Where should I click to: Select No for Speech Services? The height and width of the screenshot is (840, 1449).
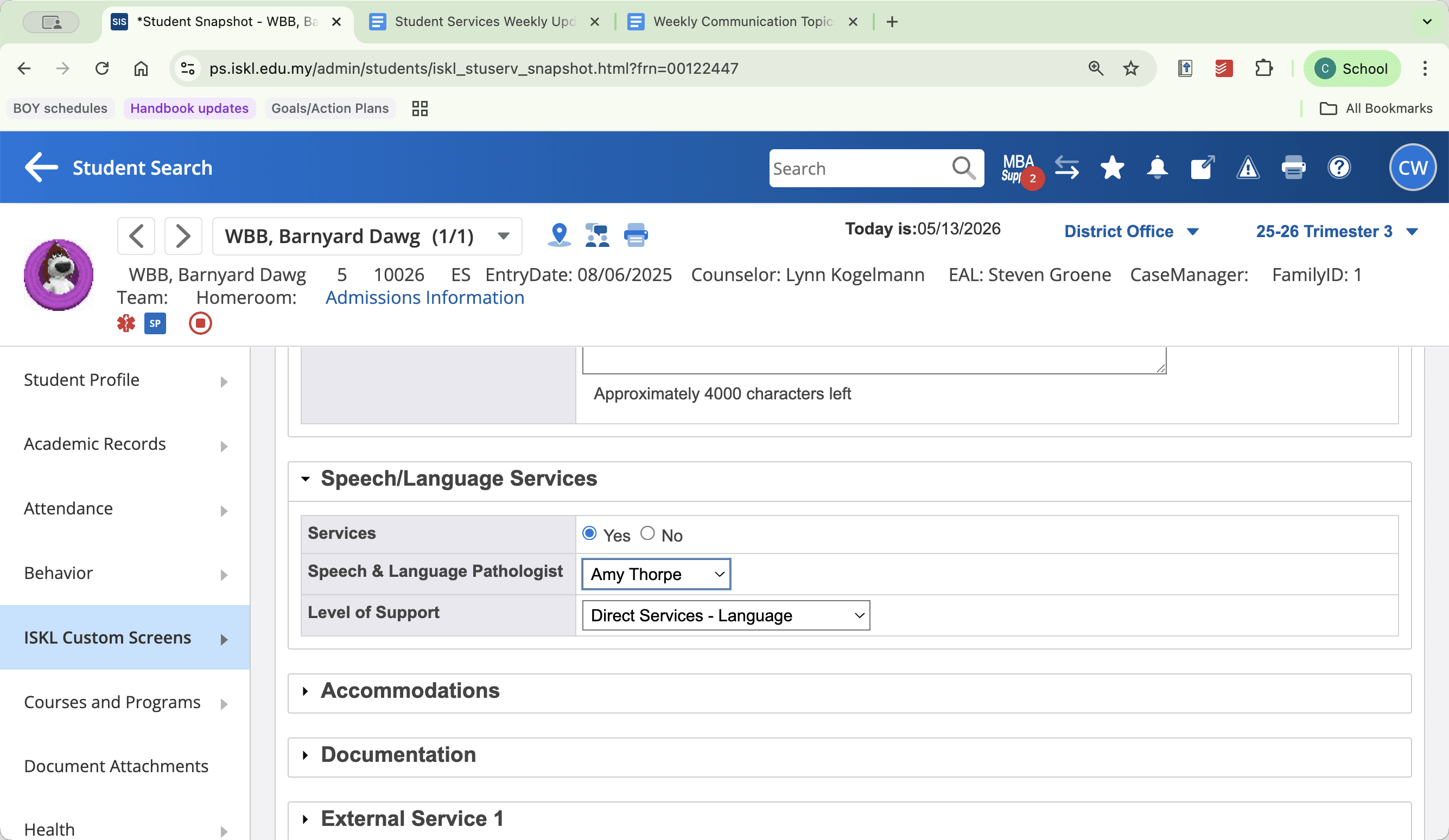647,533
